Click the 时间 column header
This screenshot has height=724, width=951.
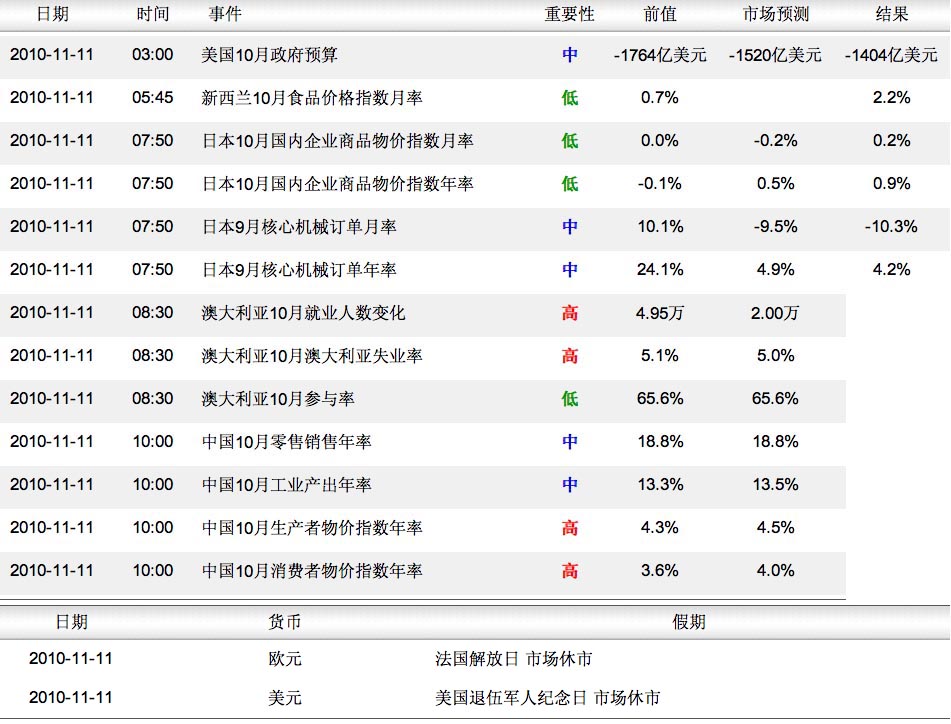153,14
